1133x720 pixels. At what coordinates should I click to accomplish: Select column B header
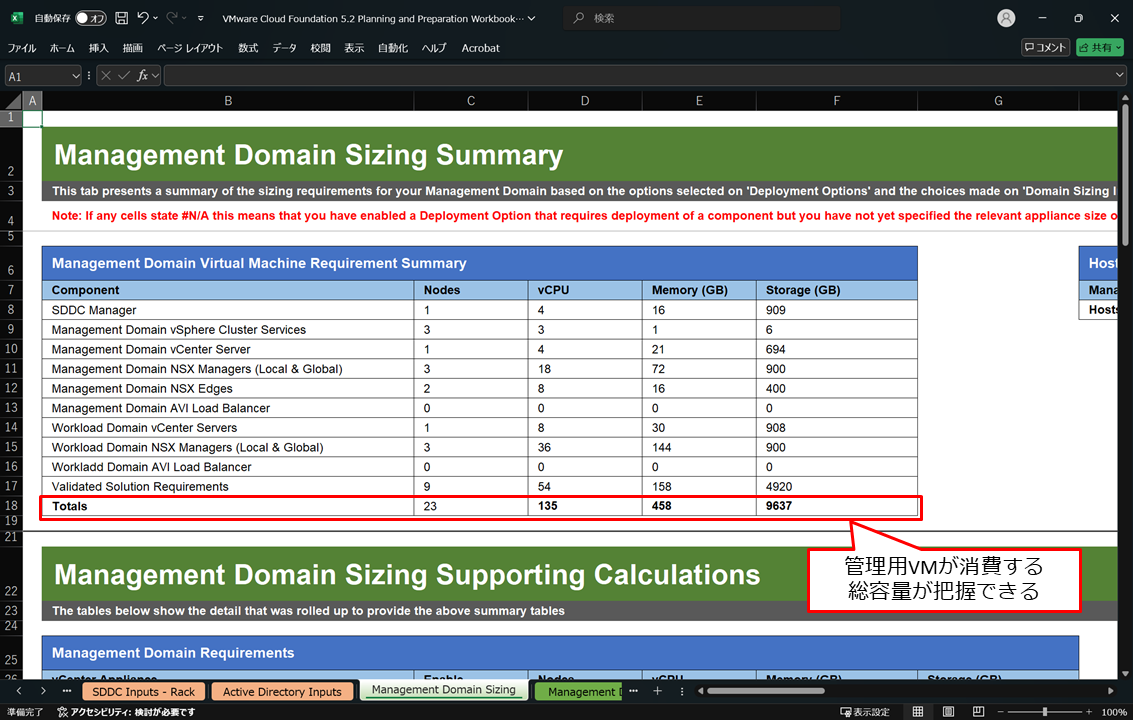click(228, 101)
